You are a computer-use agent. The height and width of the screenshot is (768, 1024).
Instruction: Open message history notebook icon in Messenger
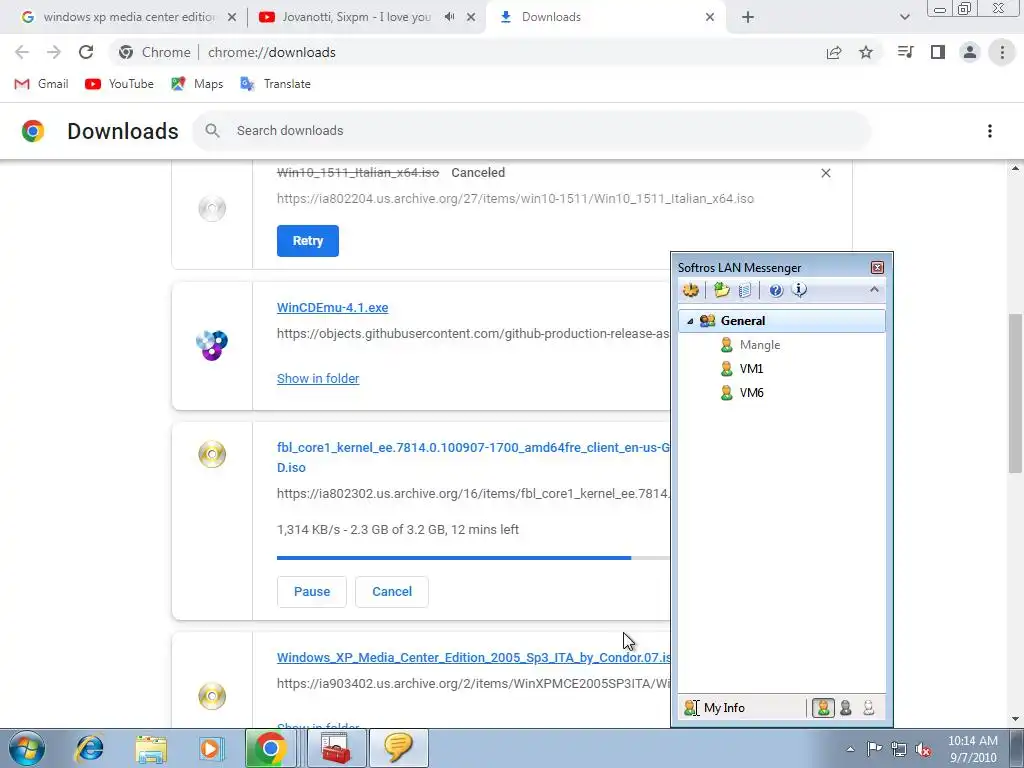[x=745, y=290]
